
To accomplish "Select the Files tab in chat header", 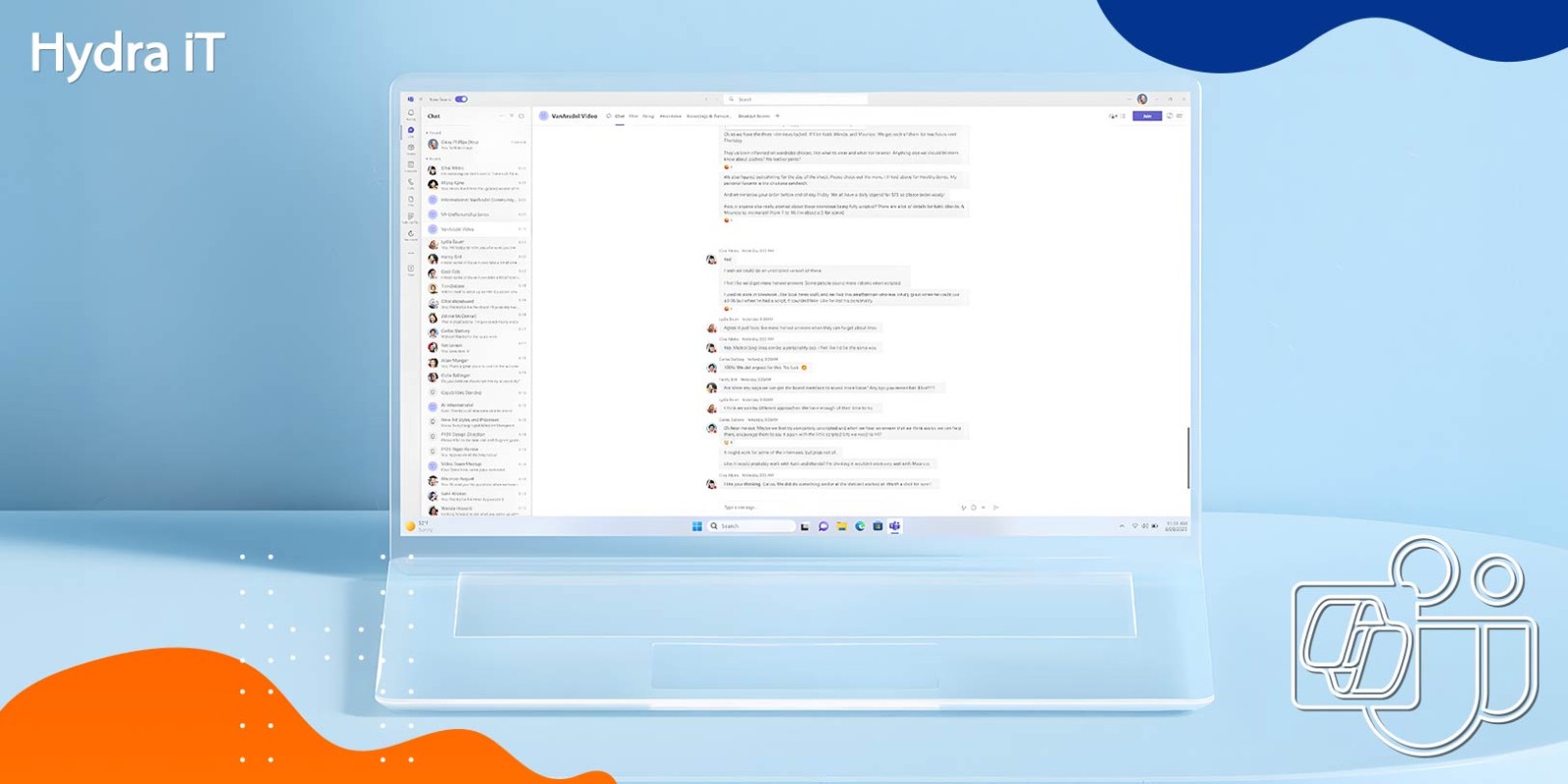I will click(x=633, y=116).
